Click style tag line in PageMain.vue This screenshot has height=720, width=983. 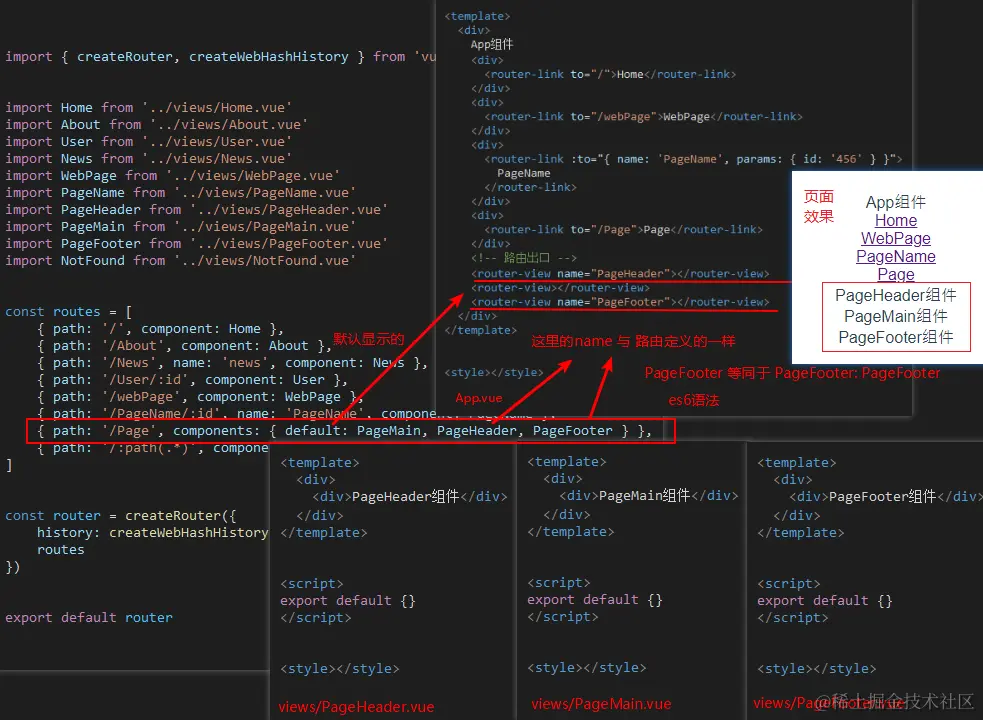coord(587,667)
